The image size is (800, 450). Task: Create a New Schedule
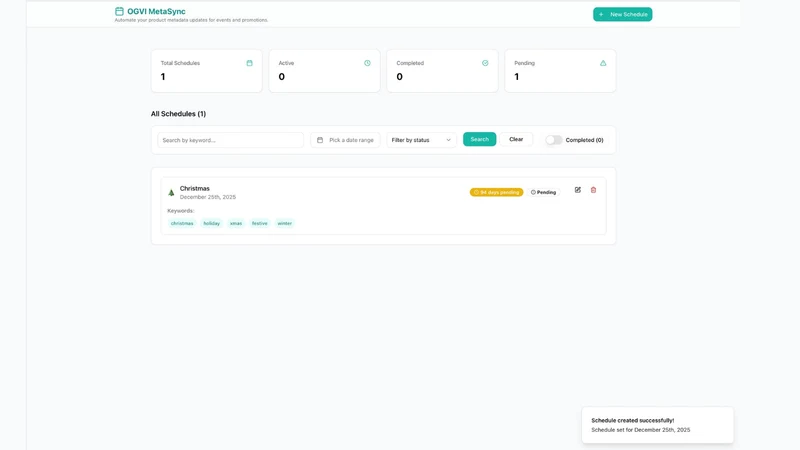point(622,14)
